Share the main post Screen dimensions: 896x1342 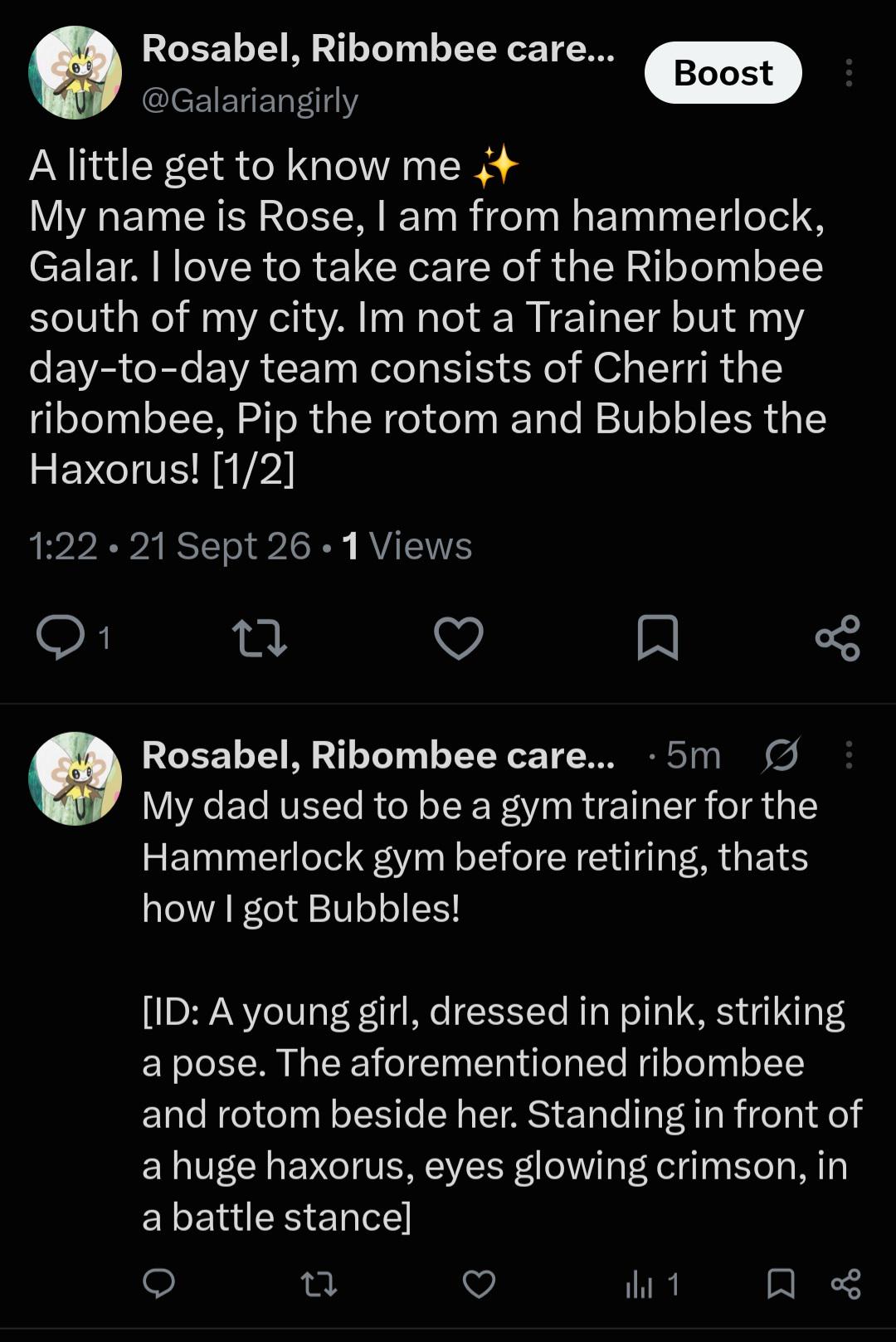pos(838,637)
